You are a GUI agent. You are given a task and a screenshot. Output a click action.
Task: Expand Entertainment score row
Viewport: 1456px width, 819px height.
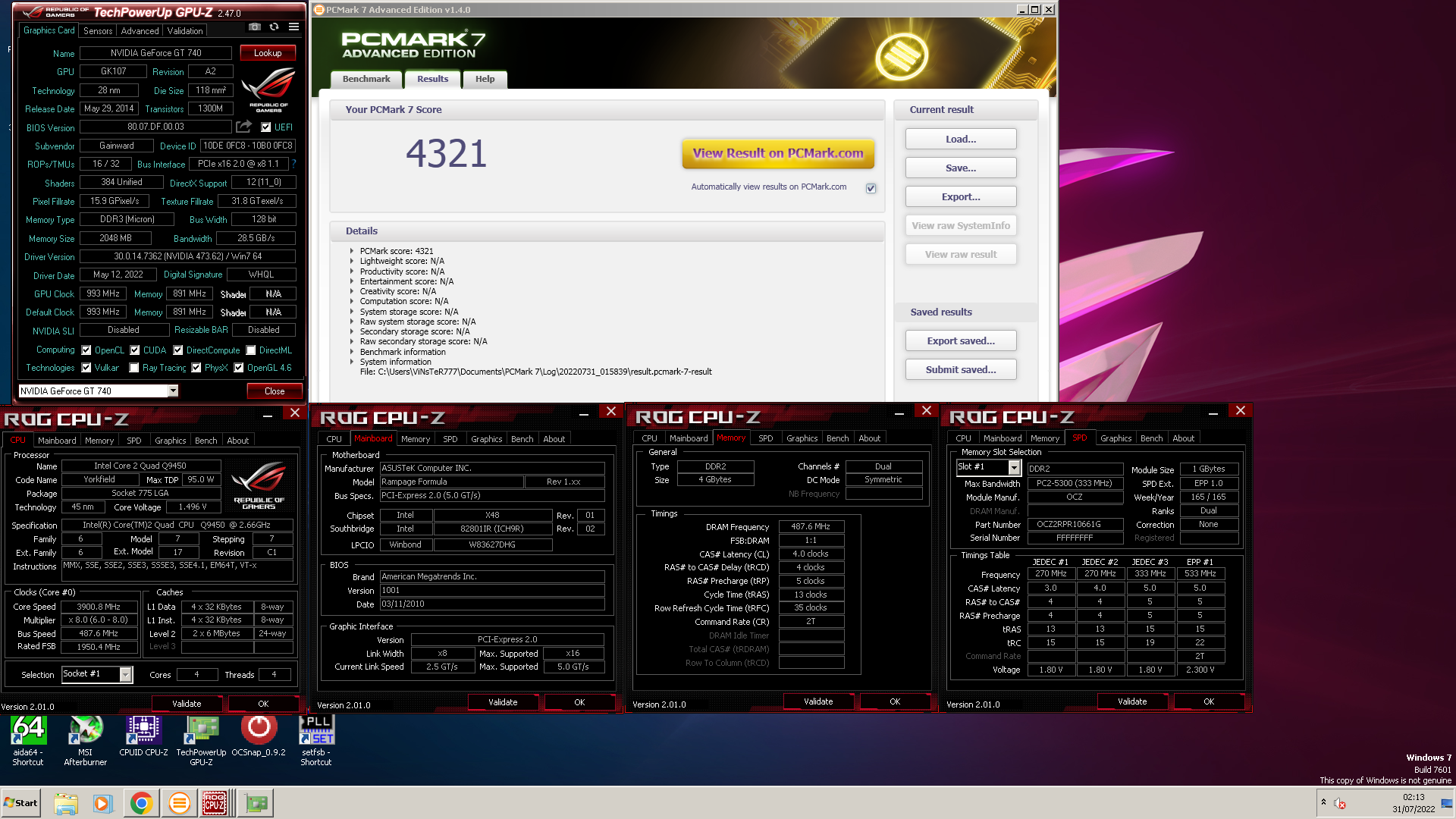coord(351,281)
